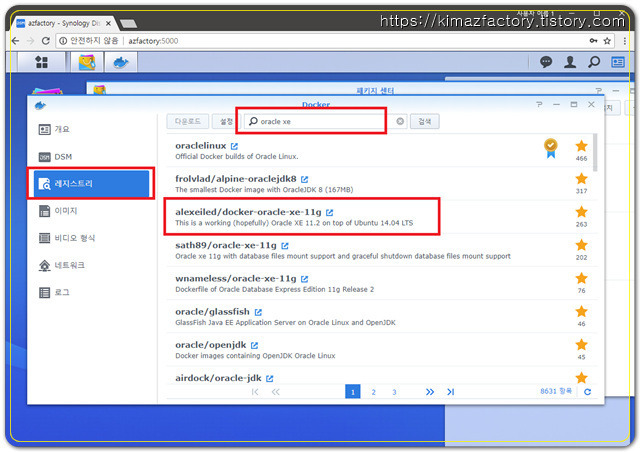
Task: Select the 개요 overview sidebar item
Action: 92,129
